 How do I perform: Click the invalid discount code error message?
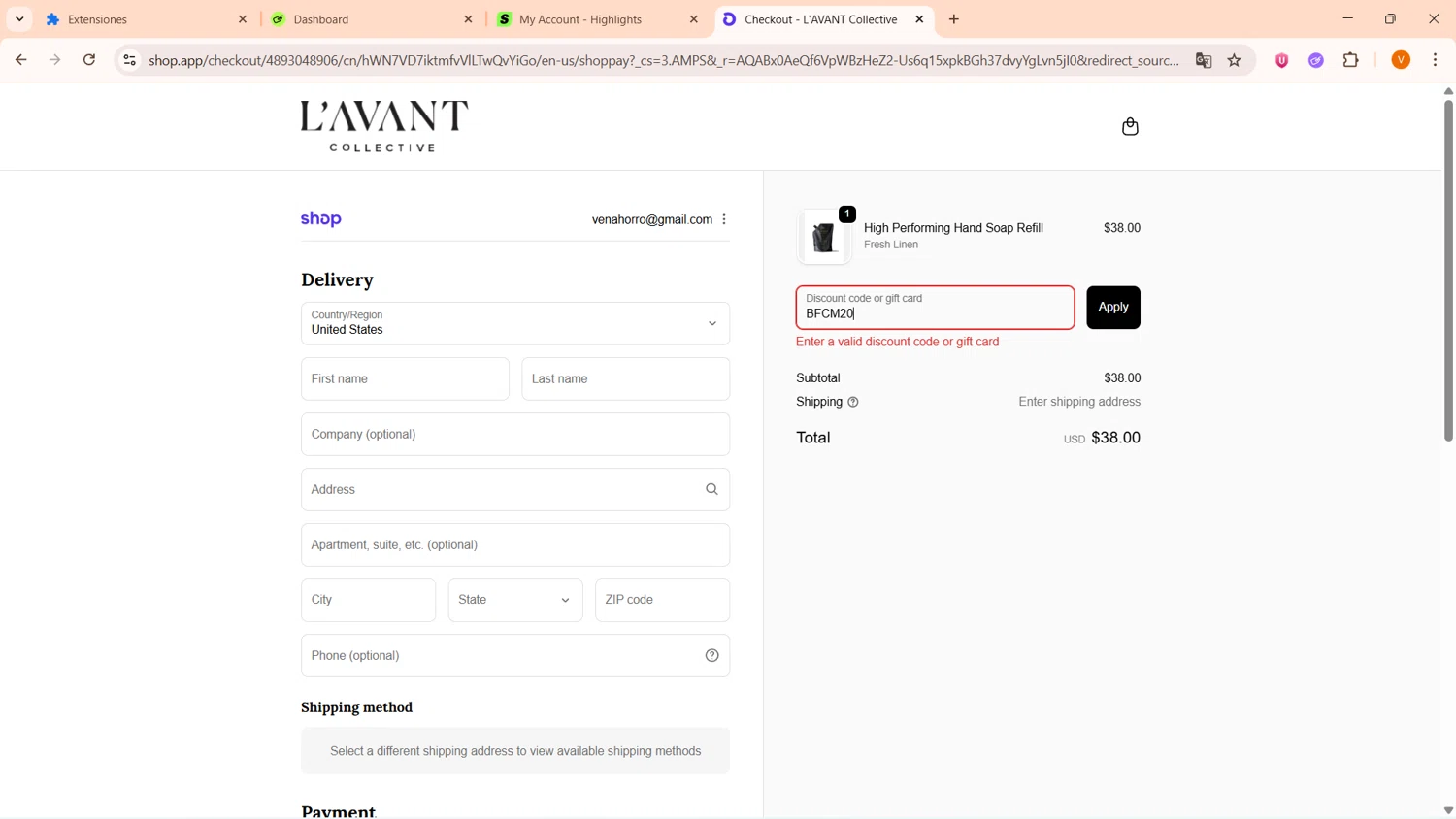[897, 342]
